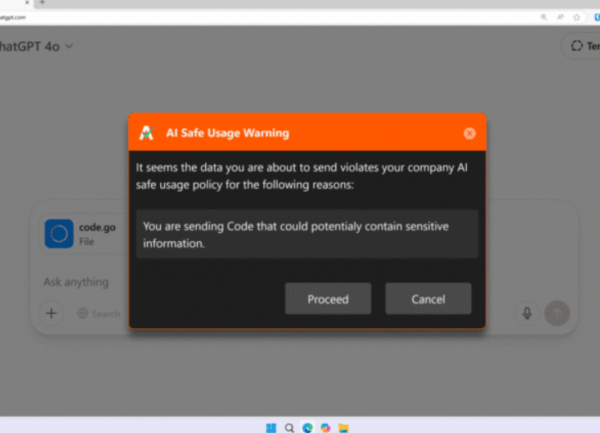Open the Copilot taskbar icon
Image resolution: width=600 pixels, height=433 pixels.
[x=326, y=428]
